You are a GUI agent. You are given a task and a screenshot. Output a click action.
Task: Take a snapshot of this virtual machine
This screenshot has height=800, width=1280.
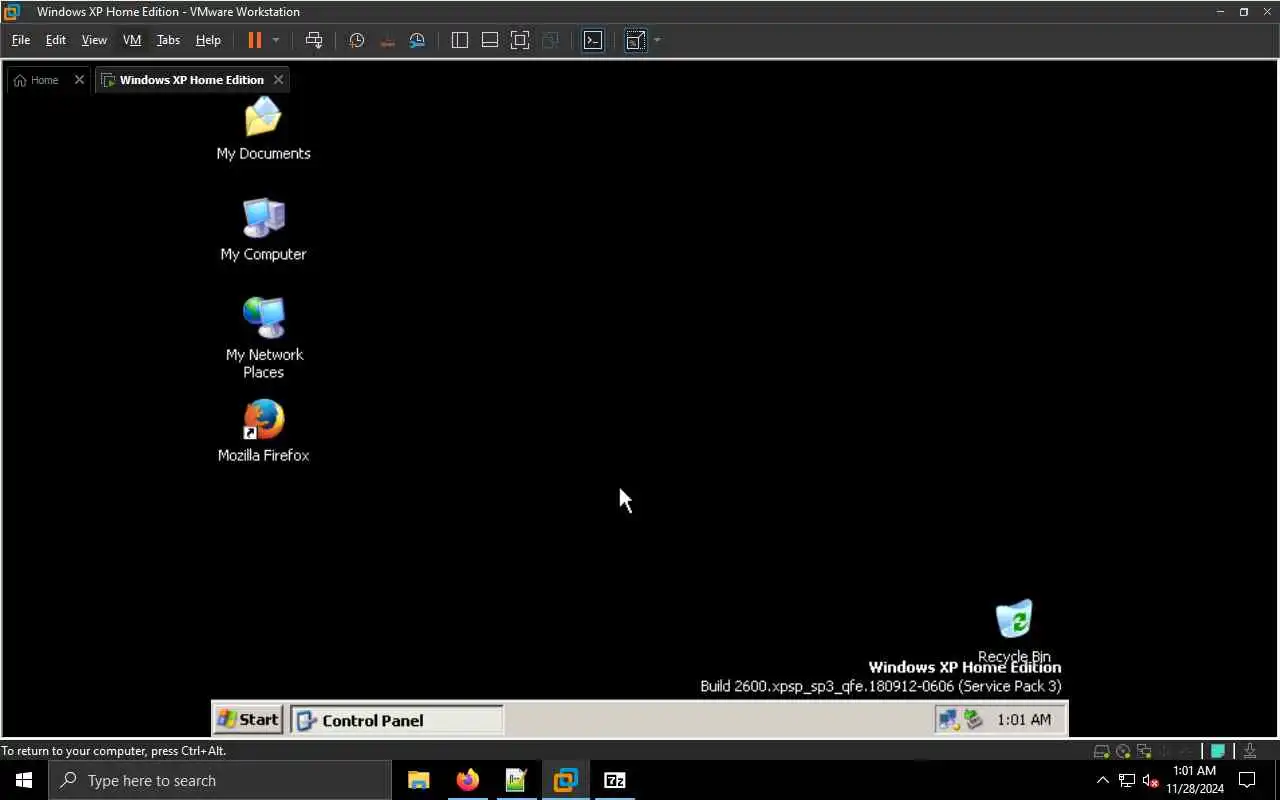click(357, 40)
